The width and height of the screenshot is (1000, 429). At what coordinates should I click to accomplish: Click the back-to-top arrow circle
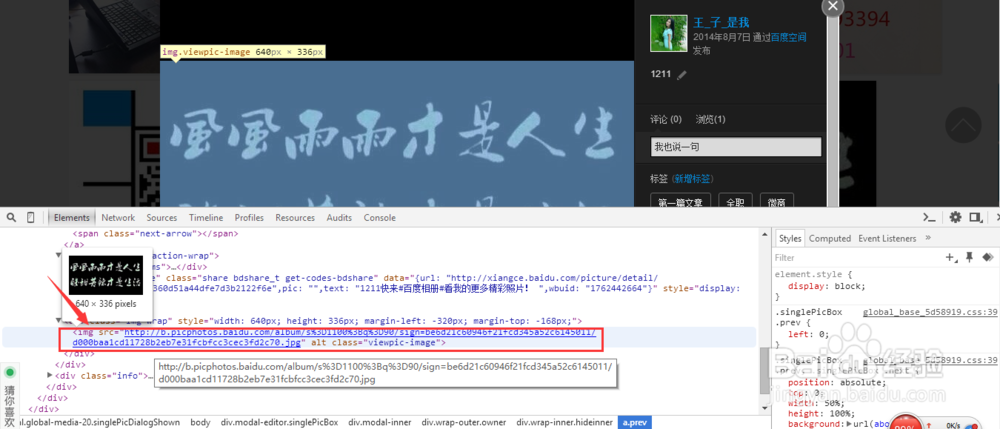point(962,125)
